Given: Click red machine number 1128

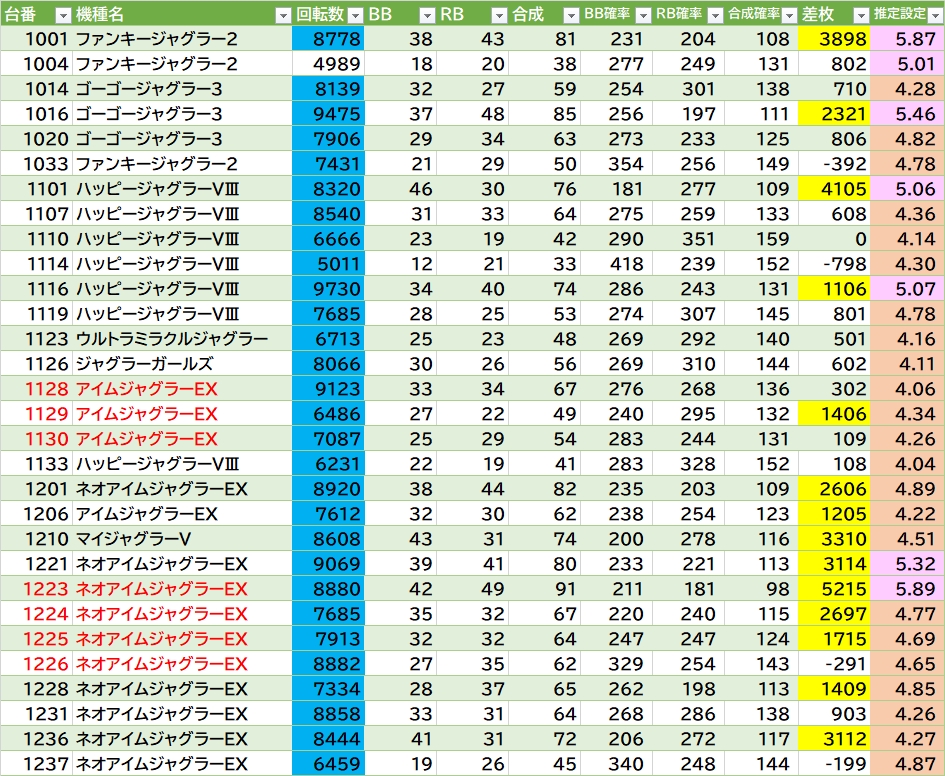Looking at the screenshot, I should coord(36,389).
